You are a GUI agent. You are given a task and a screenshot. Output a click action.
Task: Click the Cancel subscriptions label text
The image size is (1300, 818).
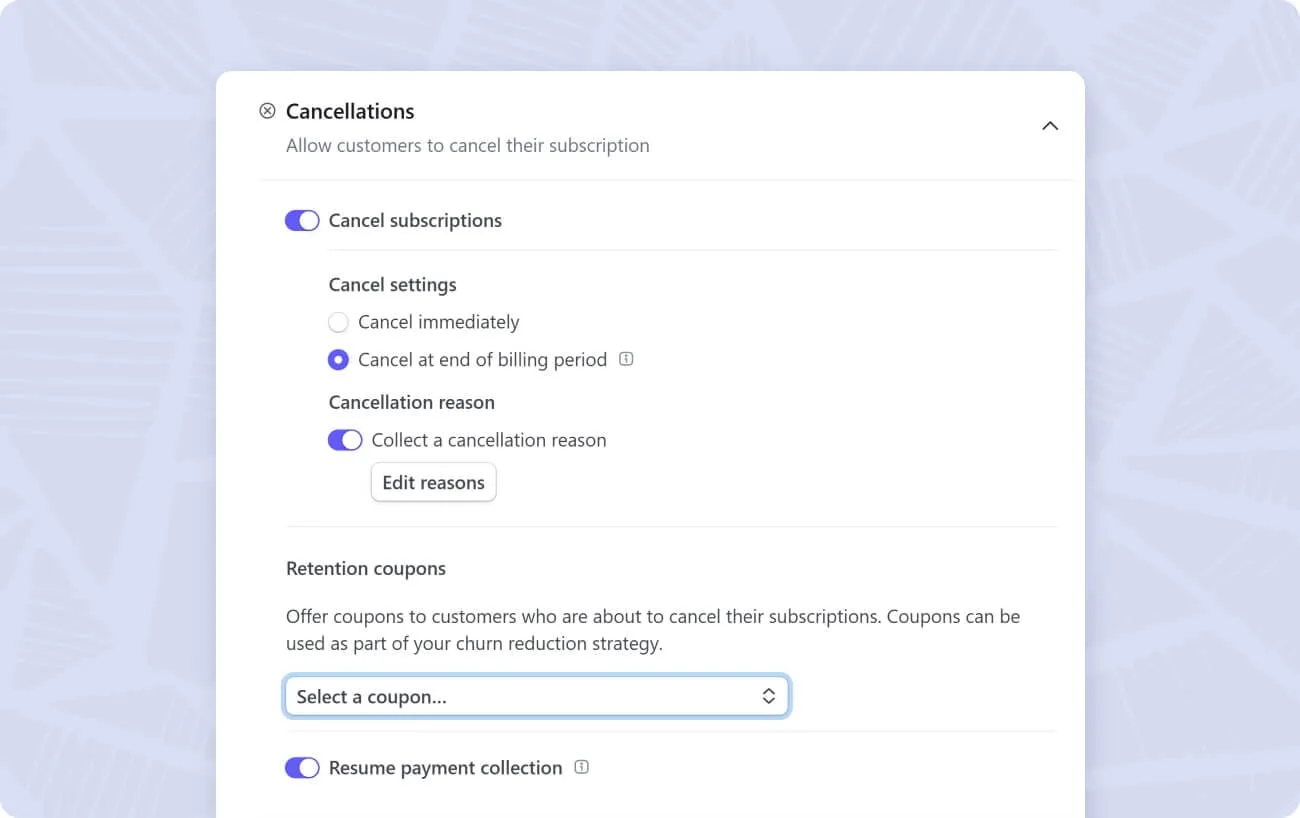pos(415,221)
